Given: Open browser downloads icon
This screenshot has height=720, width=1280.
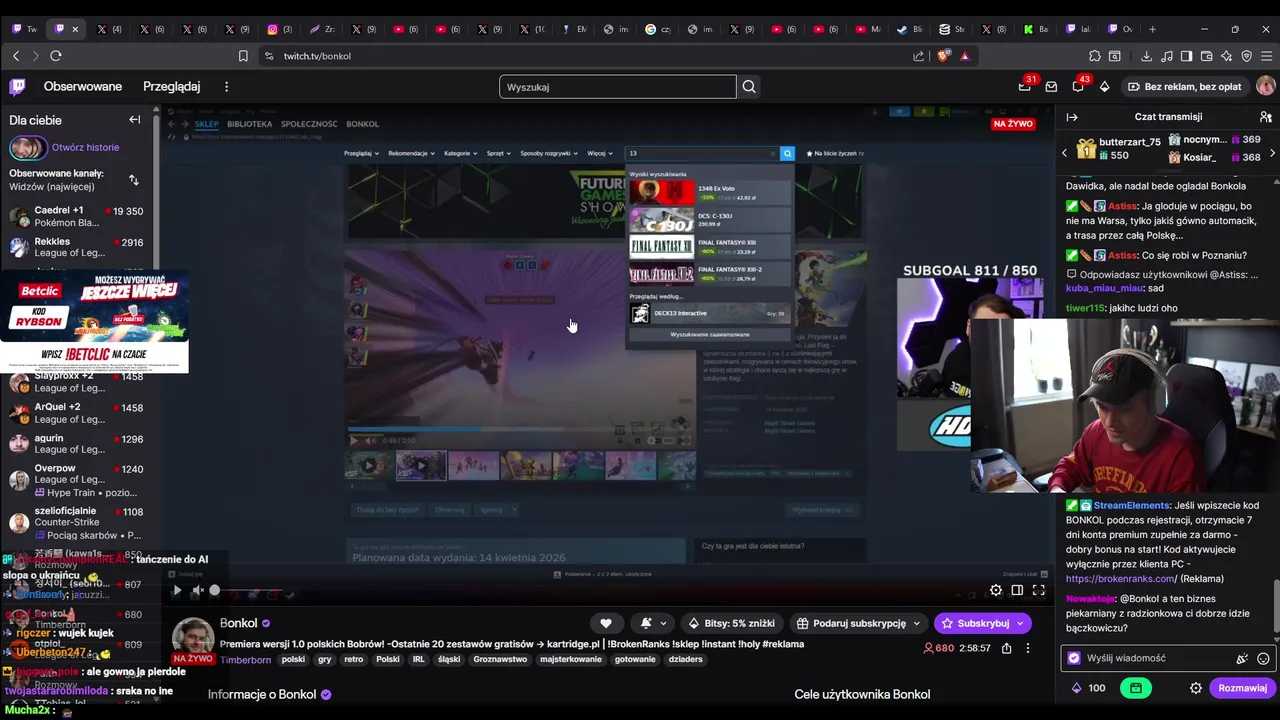Looking at the screenshot, I should [1146, 56].
